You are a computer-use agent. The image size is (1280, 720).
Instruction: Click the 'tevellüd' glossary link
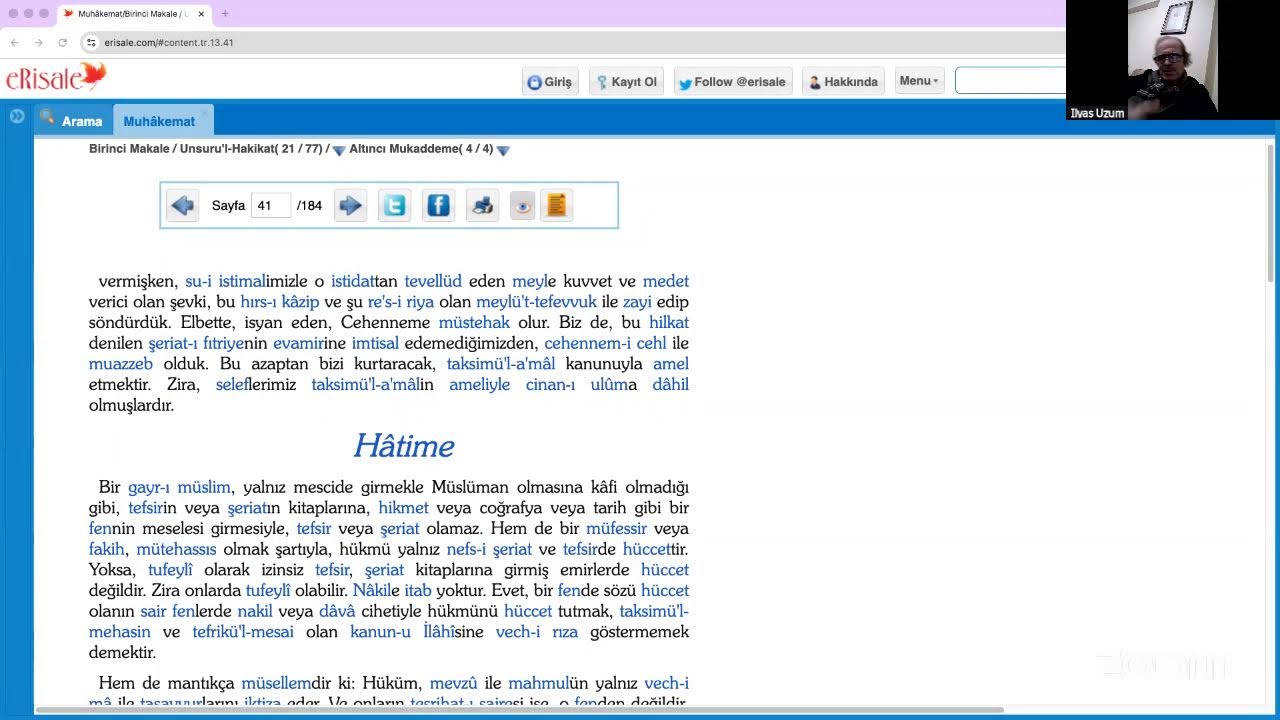[x=433, y=281]
